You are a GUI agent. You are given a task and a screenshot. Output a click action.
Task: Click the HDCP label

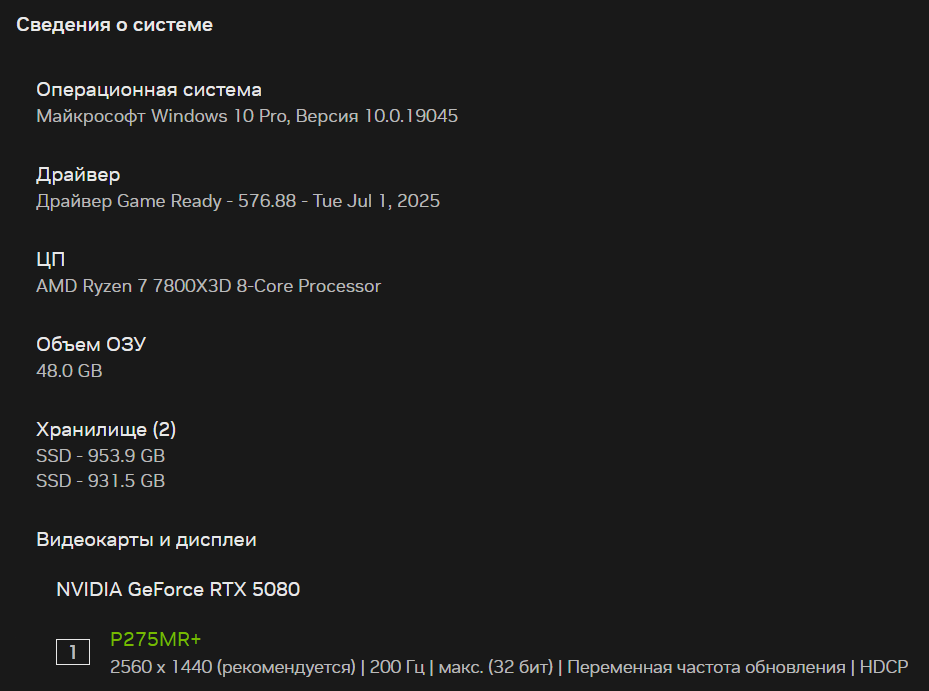[883, 667]
